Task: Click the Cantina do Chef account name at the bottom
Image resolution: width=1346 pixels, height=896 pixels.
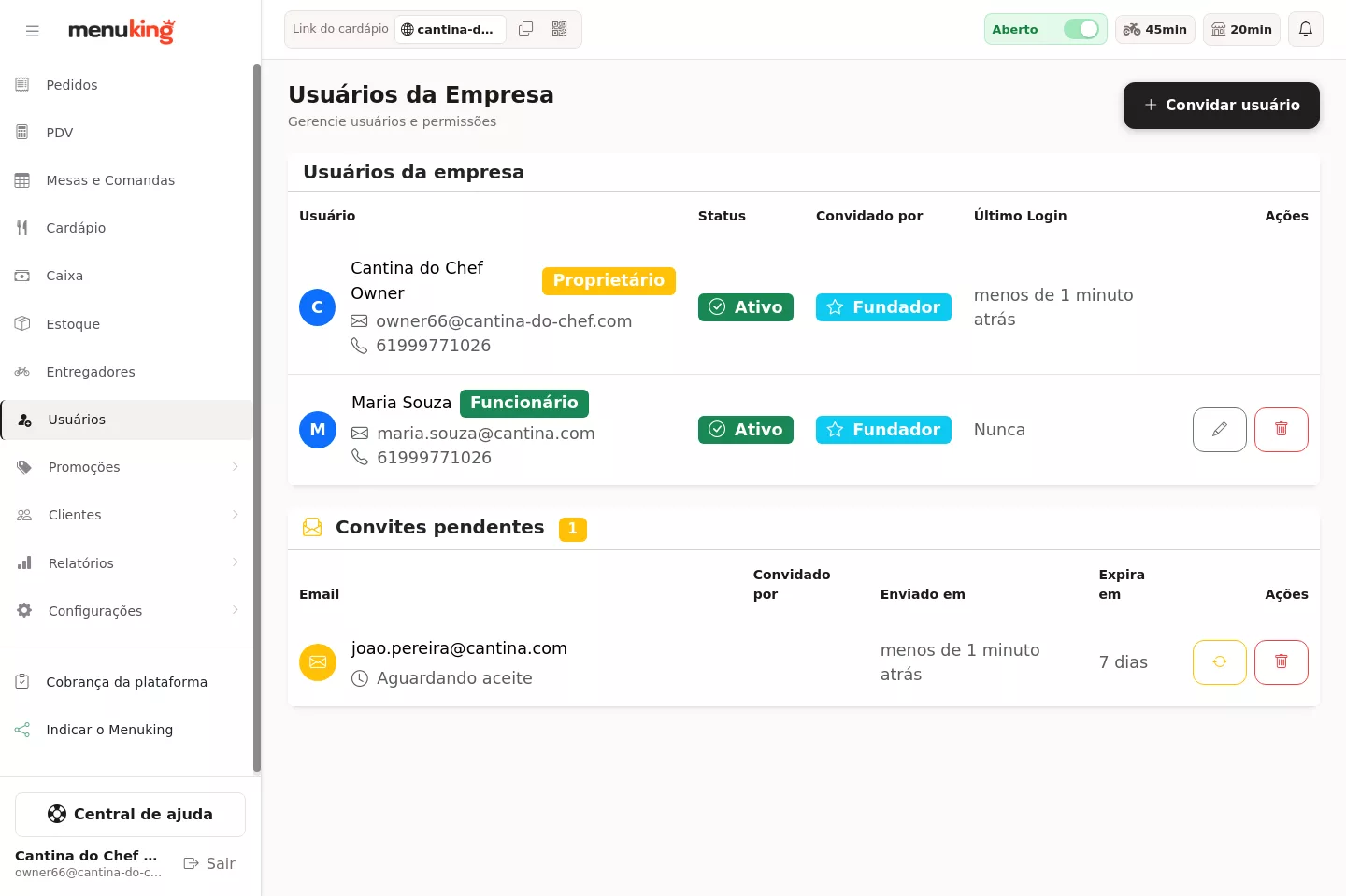Action: coord(86,856)
